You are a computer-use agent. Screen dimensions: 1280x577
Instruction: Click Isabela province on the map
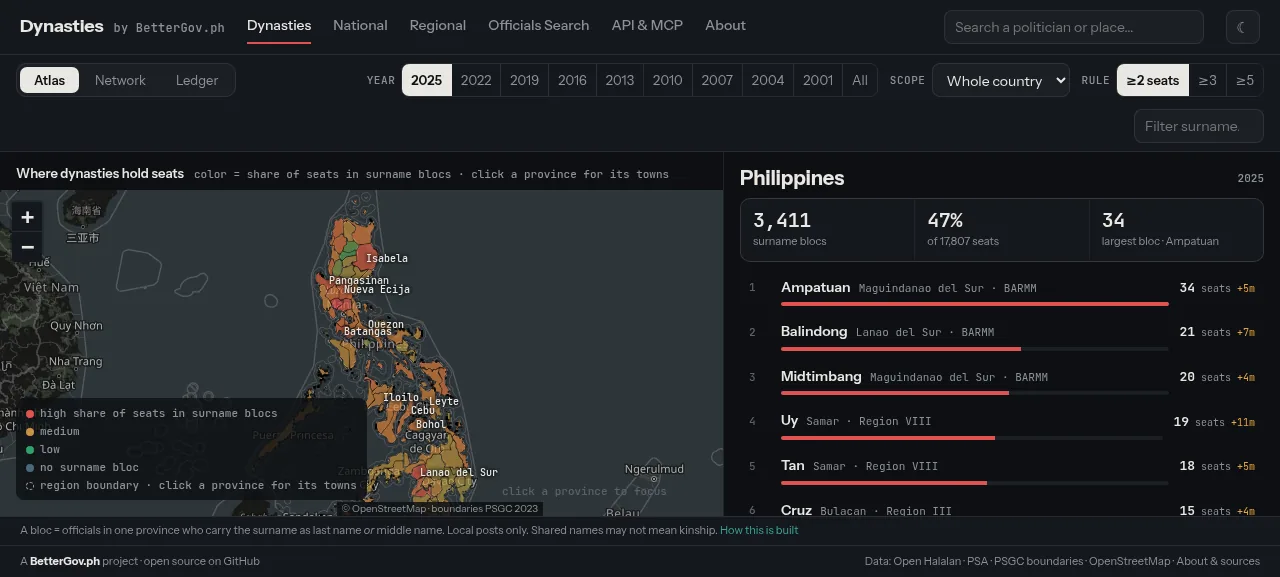(386, 258)
